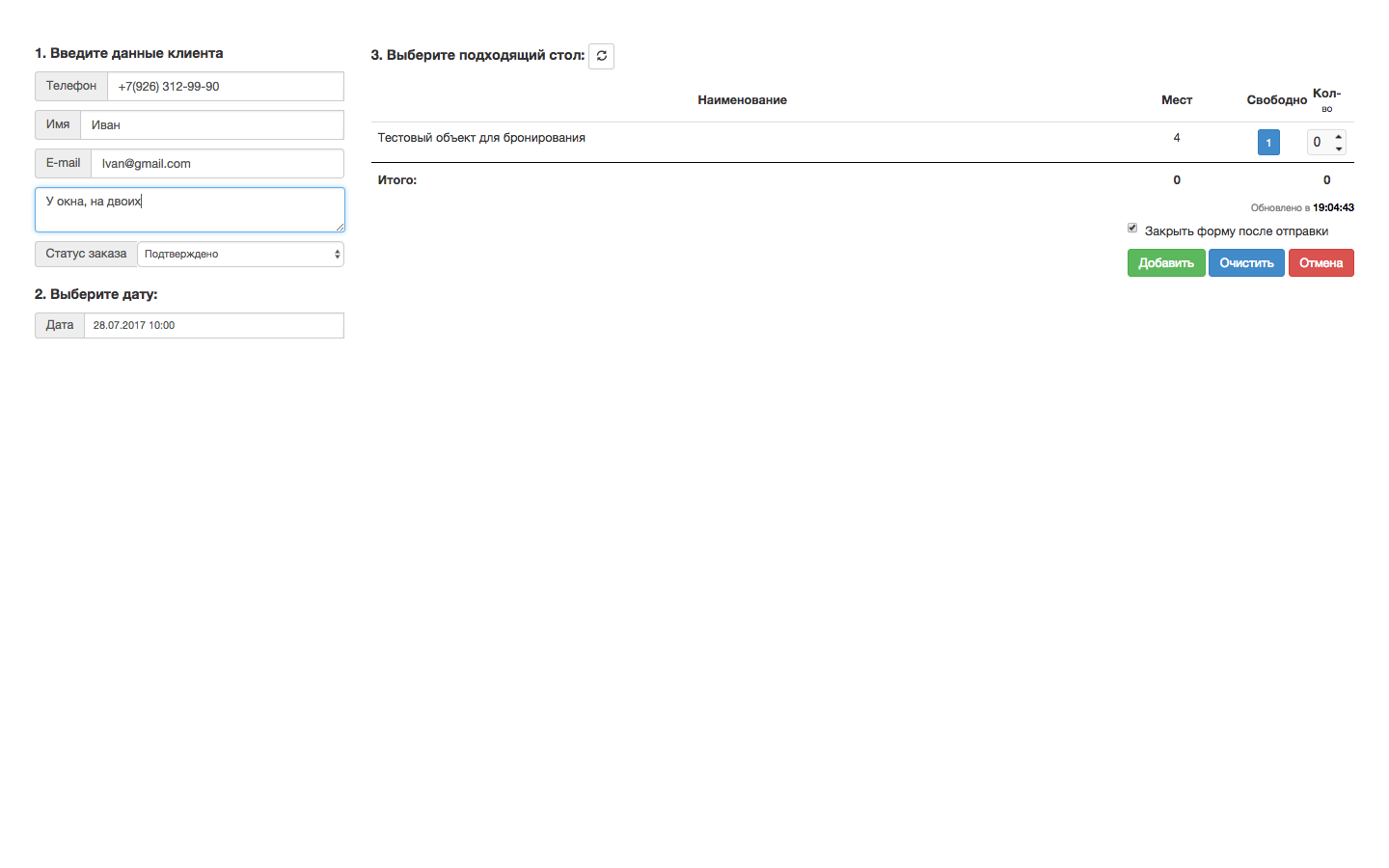Click the blue free count badge '1'
1389x868 pixels.
tap(1268, 143)
